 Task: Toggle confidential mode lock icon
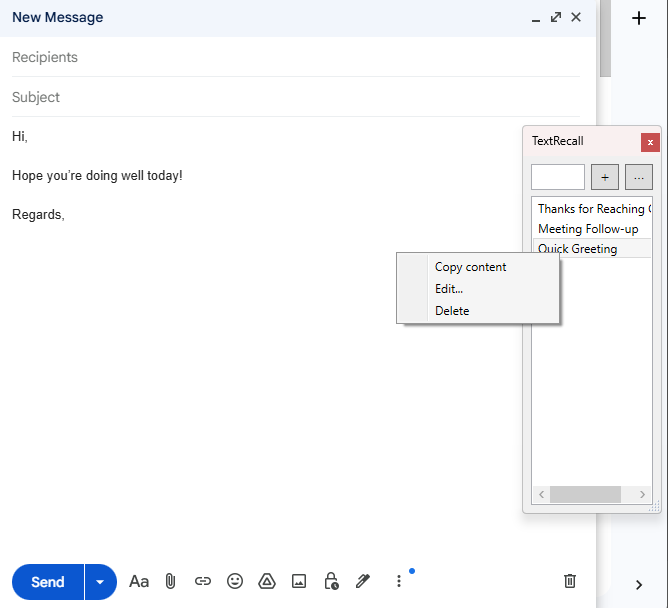[331, 581]
